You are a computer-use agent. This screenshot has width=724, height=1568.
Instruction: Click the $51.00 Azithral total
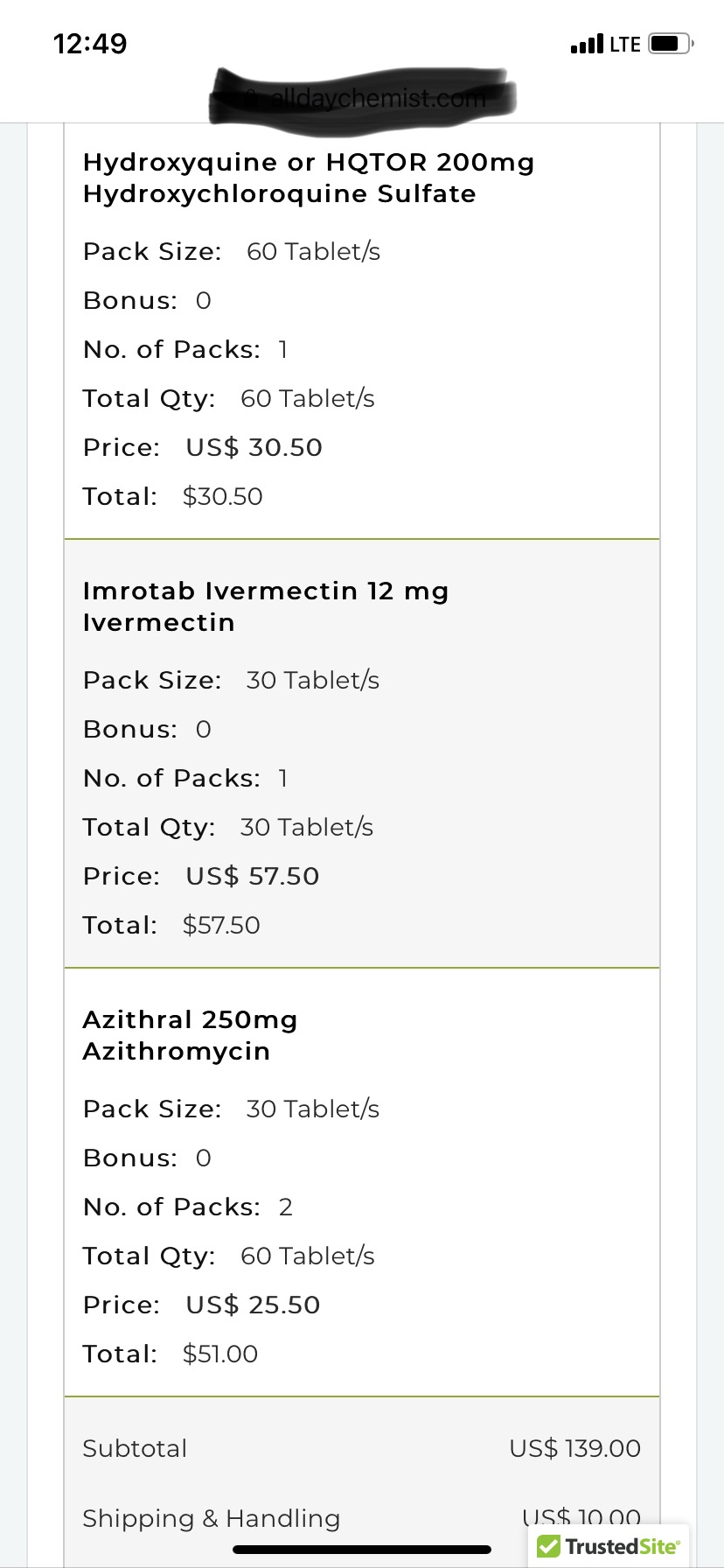pos(220,1354)
